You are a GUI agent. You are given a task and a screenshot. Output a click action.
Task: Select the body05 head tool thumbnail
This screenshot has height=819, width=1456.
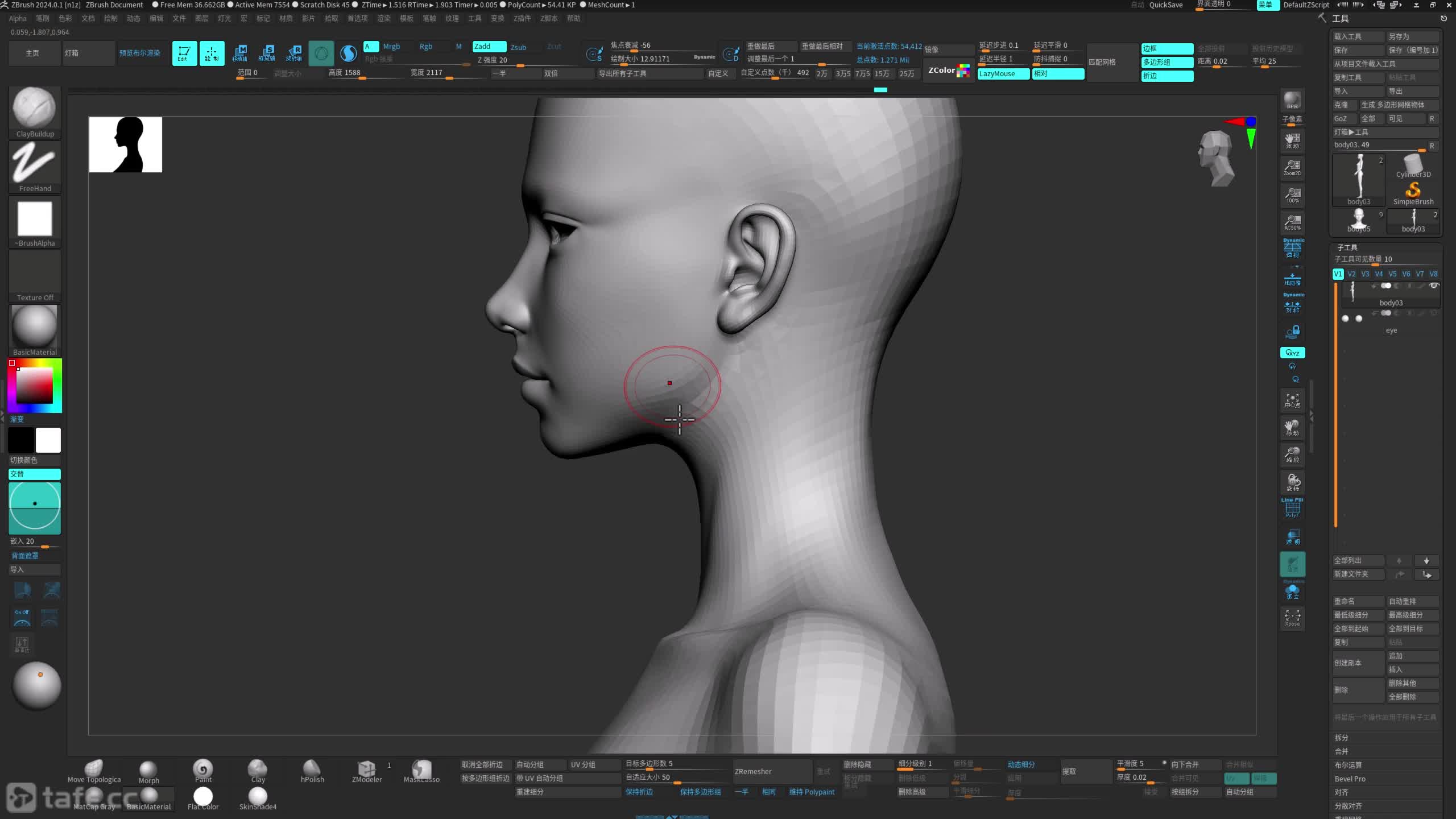(1358, 221)
